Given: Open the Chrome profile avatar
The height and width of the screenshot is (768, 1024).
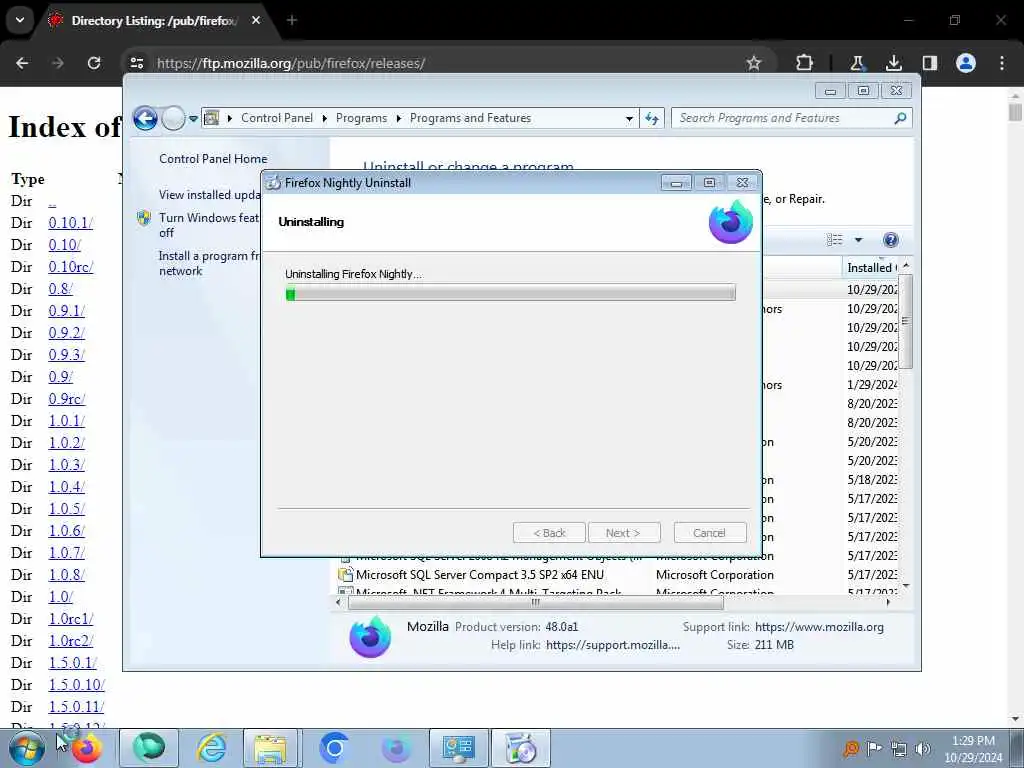Looking at the screenshot, I should pos(966,63).
